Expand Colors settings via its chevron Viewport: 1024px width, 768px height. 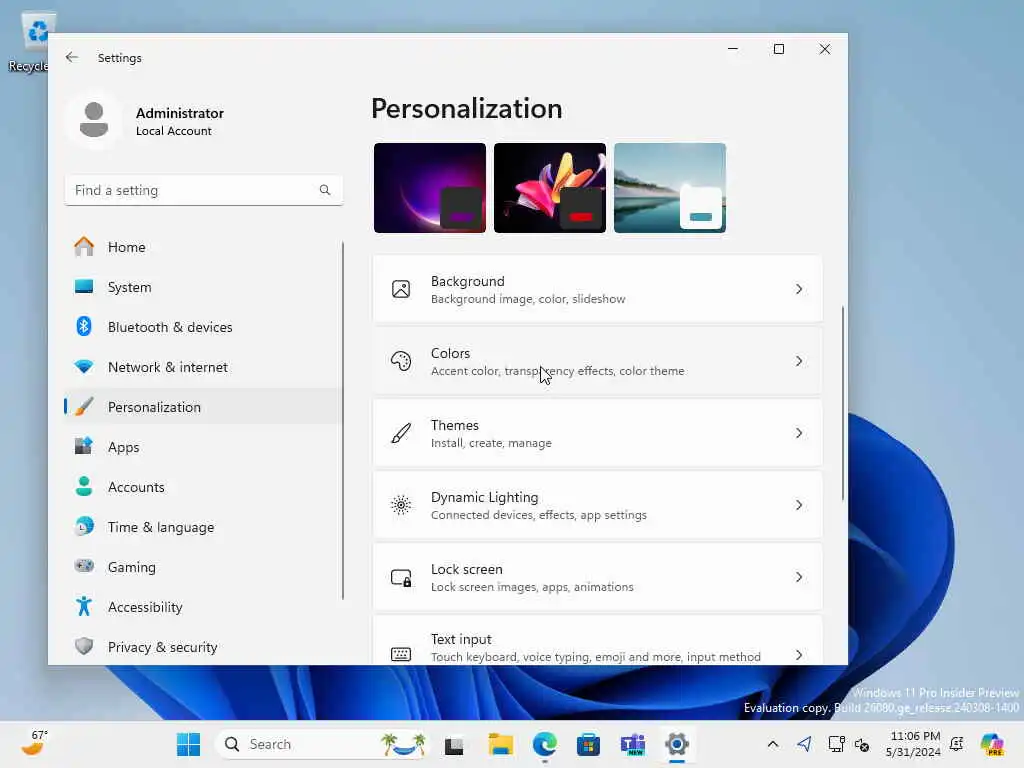click(799, 361)
